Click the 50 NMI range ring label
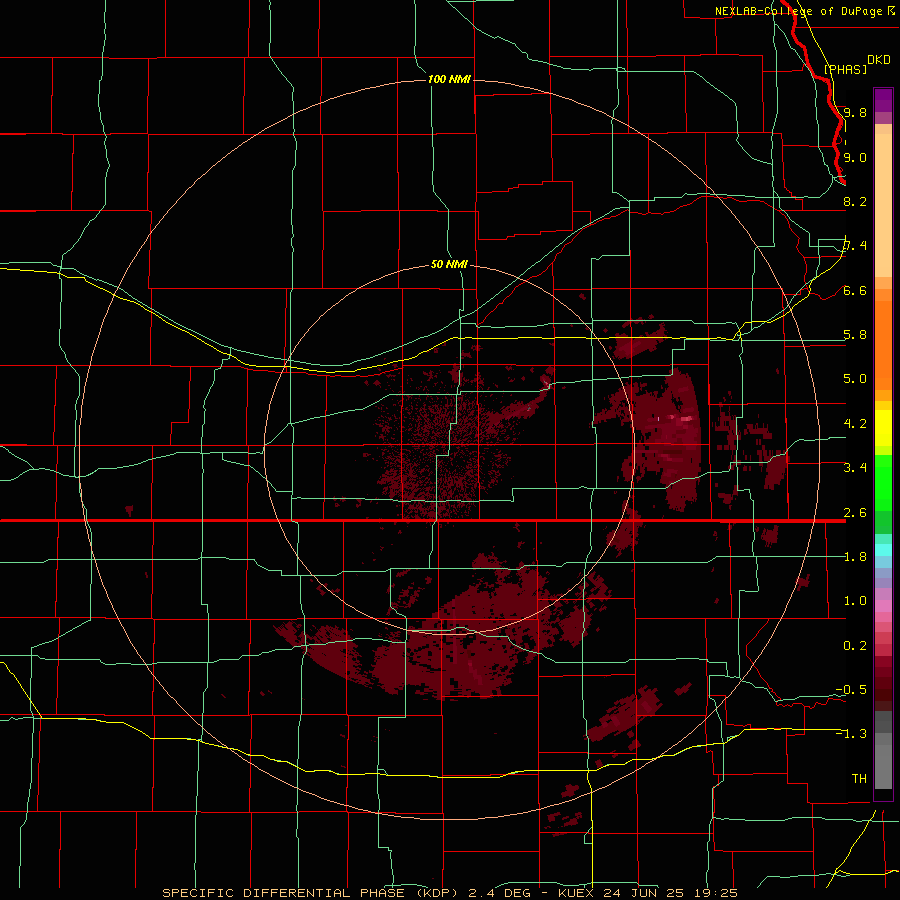The image size is (900, 900). [x=449, y=264]
